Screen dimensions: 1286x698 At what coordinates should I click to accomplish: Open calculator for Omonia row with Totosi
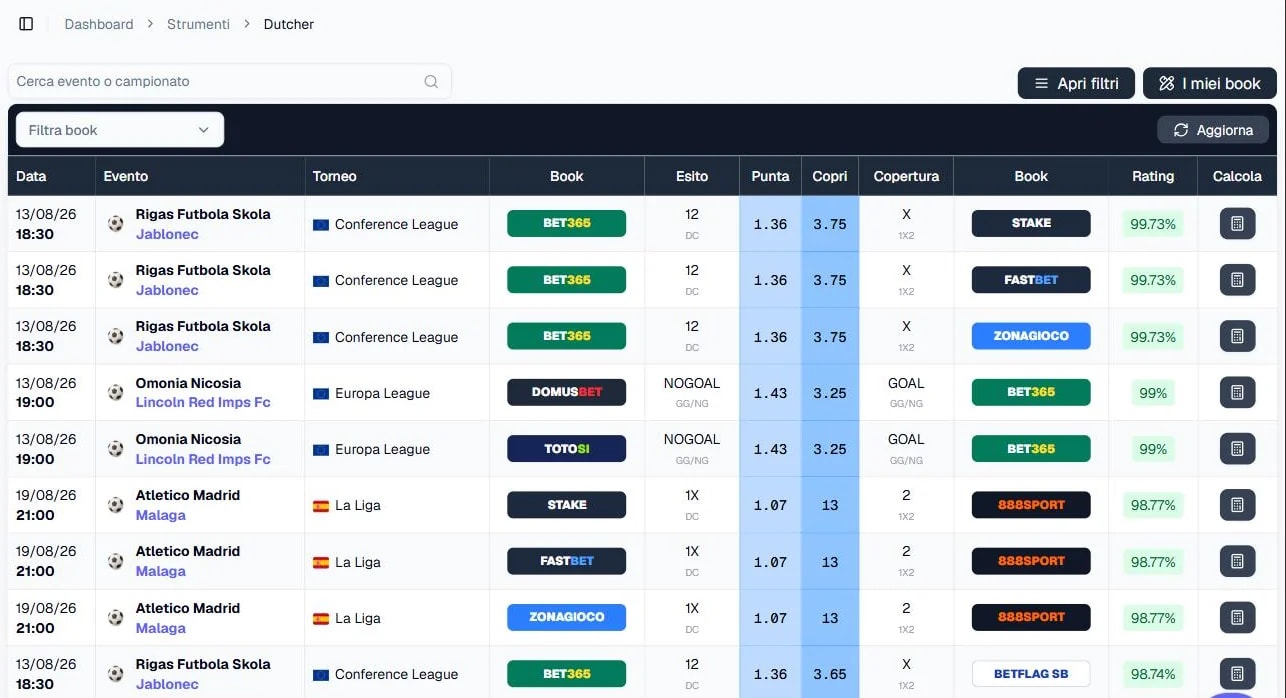1237,449
